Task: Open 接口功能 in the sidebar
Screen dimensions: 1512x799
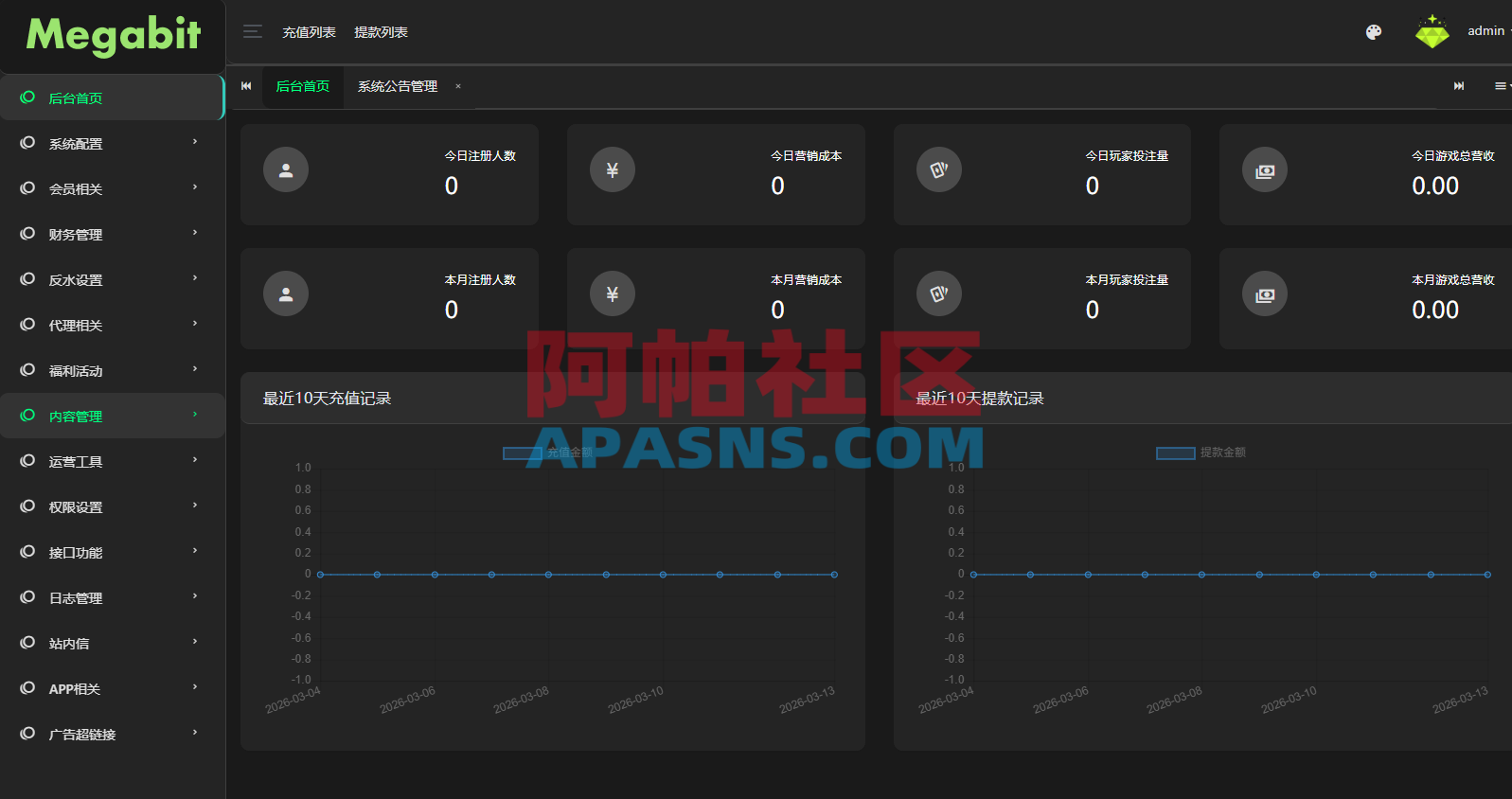Action: pyautogui.click(x=113, y=552)
